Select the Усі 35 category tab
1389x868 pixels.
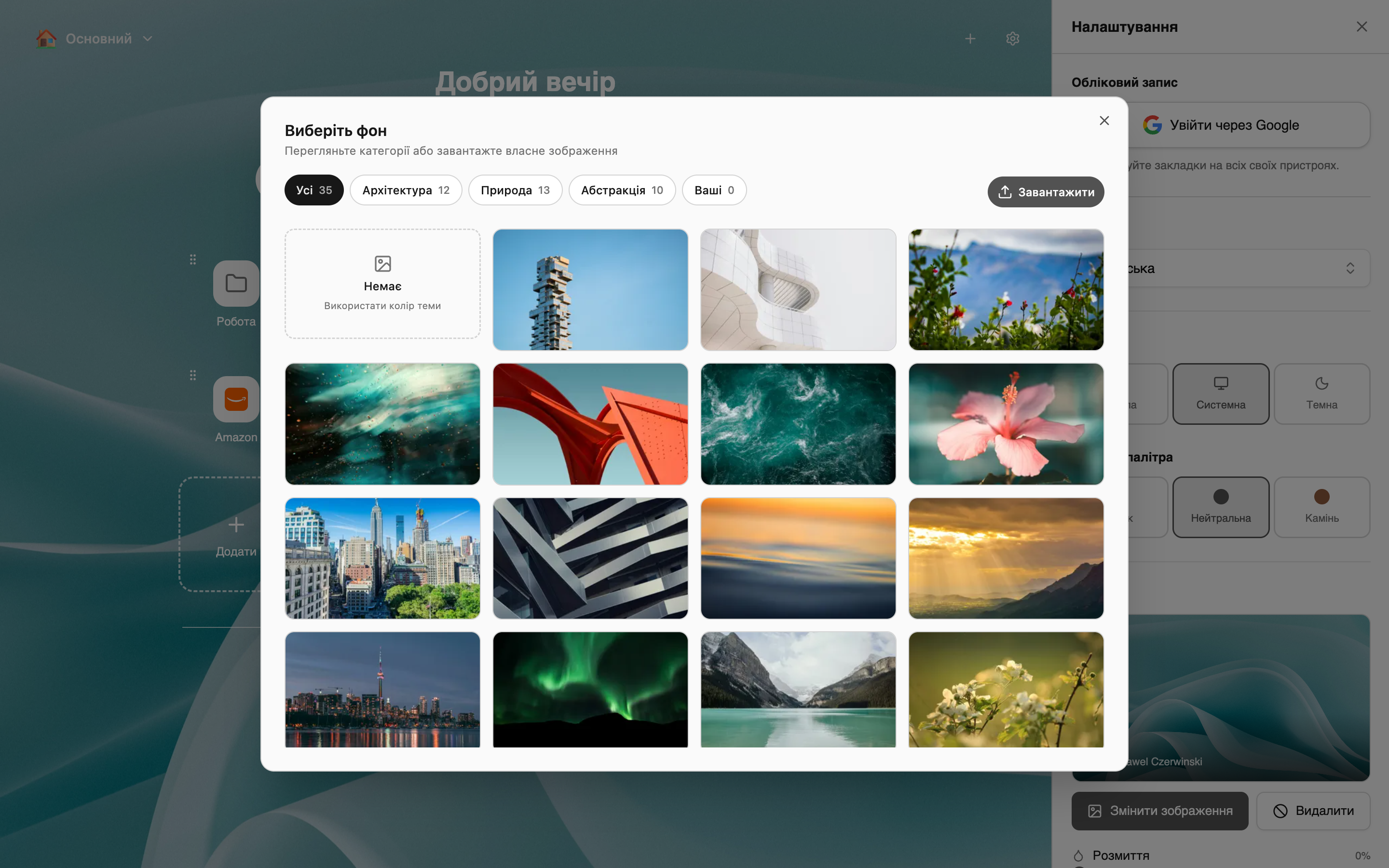point(314,190)
